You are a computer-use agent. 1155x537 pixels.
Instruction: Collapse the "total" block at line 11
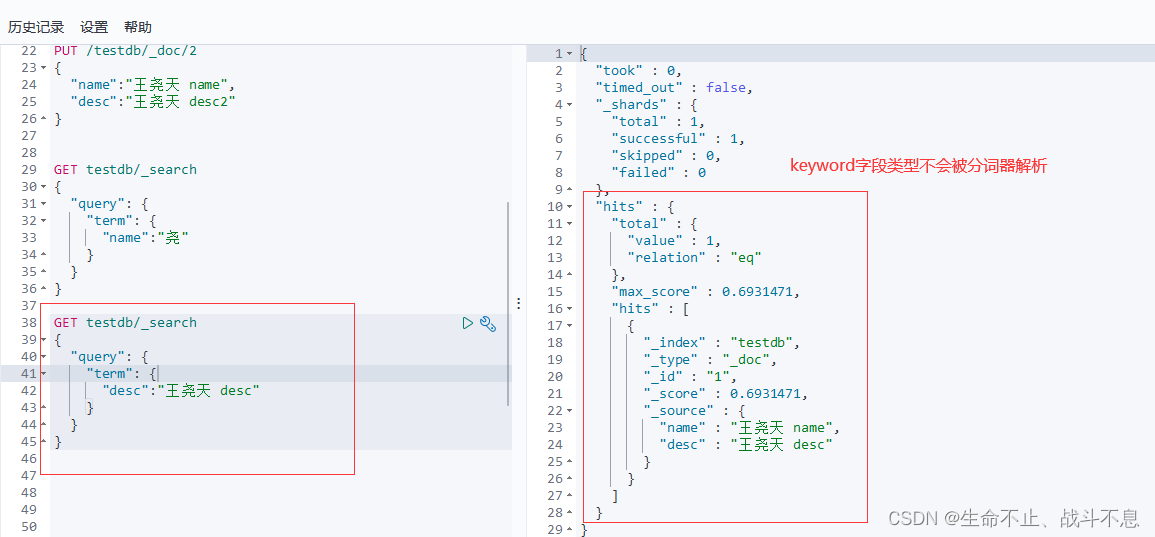(x=570, y=224)
